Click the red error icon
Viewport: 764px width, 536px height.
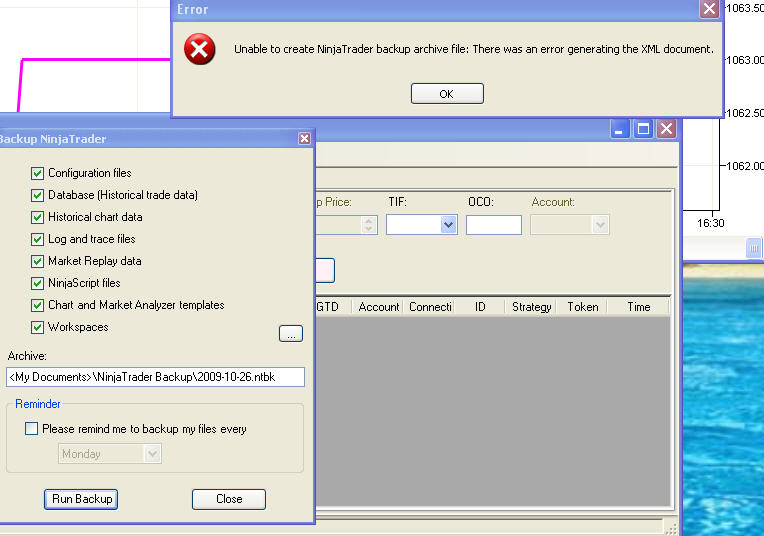point(199,49)
